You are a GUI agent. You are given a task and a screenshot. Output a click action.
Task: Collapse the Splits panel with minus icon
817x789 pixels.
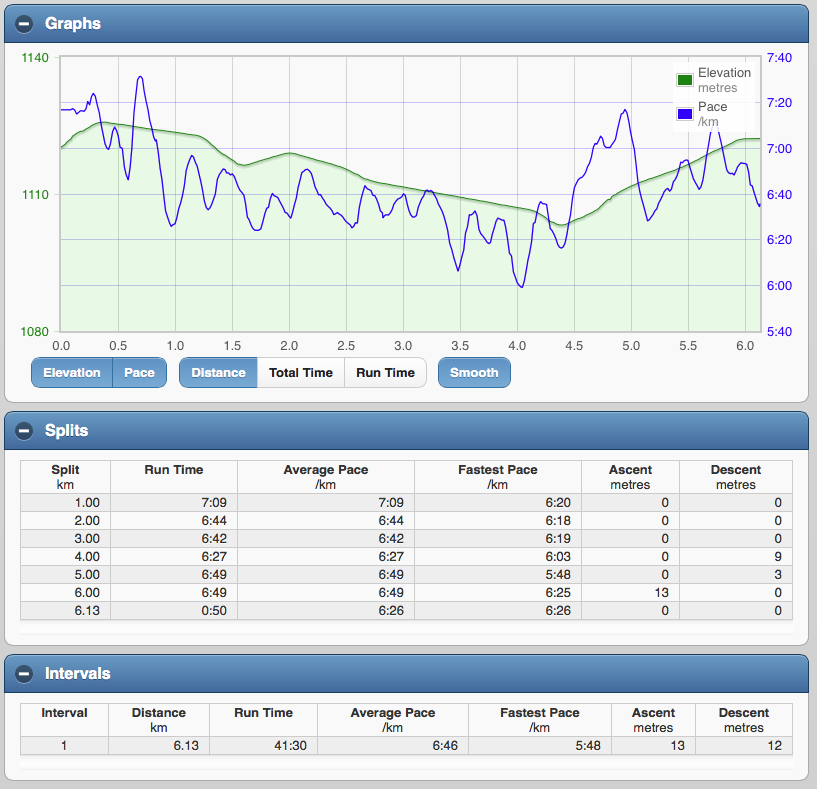point(24,431)
